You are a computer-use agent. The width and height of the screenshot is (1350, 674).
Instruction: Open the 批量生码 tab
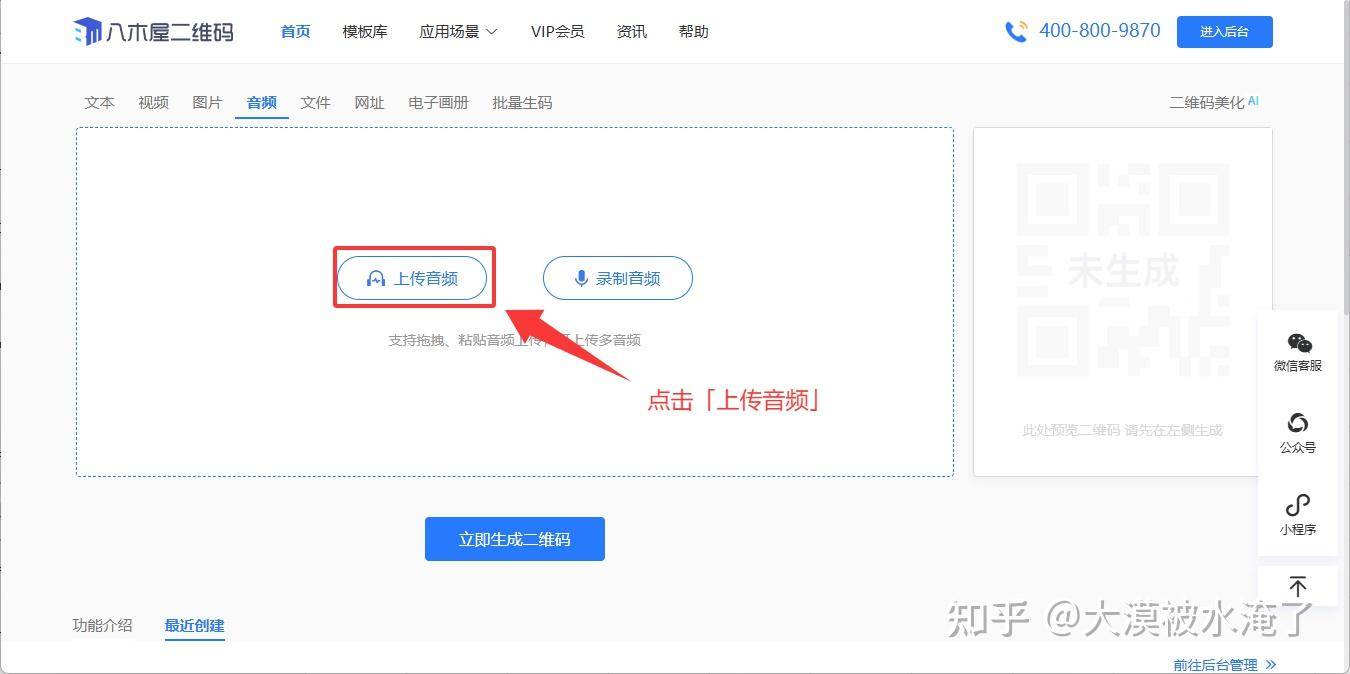click(522, 102)
